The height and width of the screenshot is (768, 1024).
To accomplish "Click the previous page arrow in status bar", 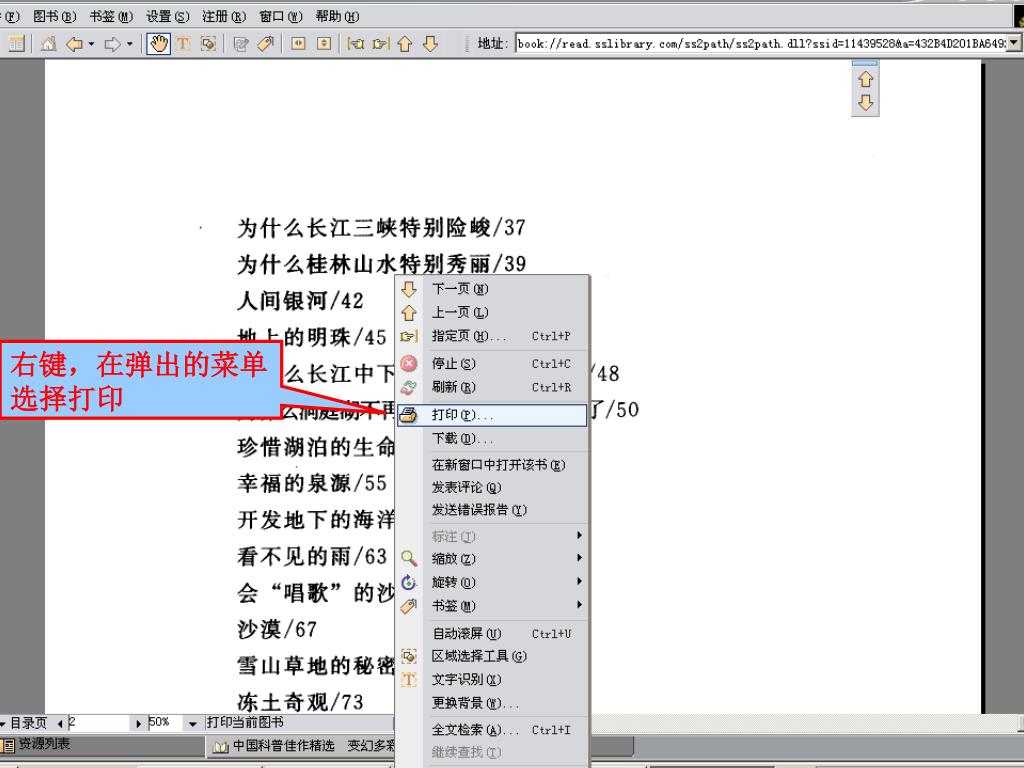I will tap(61, 724).
